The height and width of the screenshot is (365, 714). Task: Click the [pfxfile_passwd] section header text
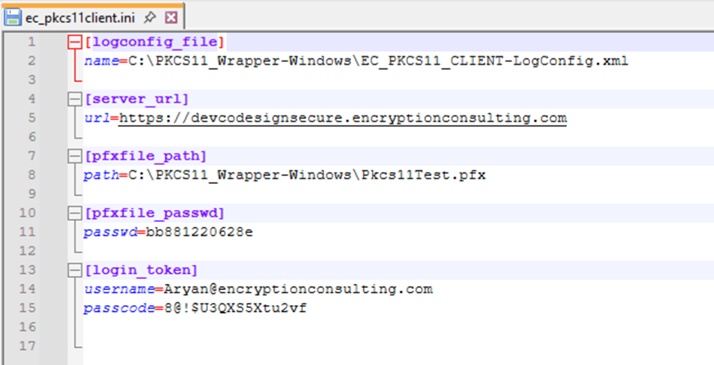coord(154,213)
